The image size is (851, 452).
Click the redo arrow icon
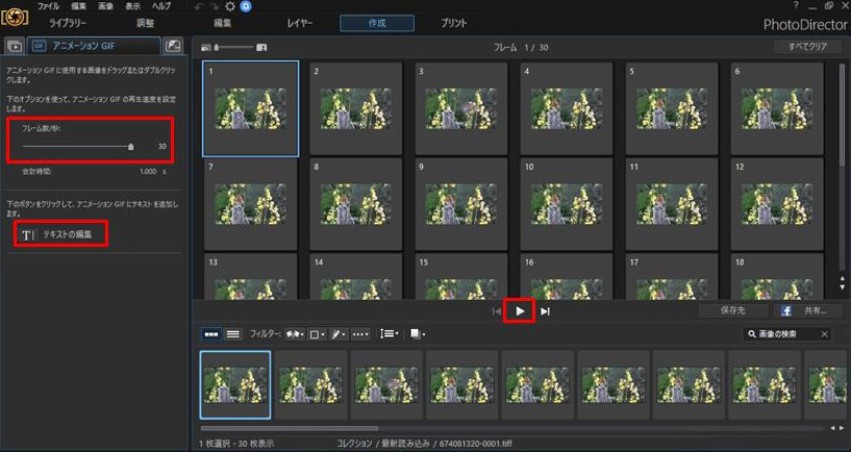point(214,7)
